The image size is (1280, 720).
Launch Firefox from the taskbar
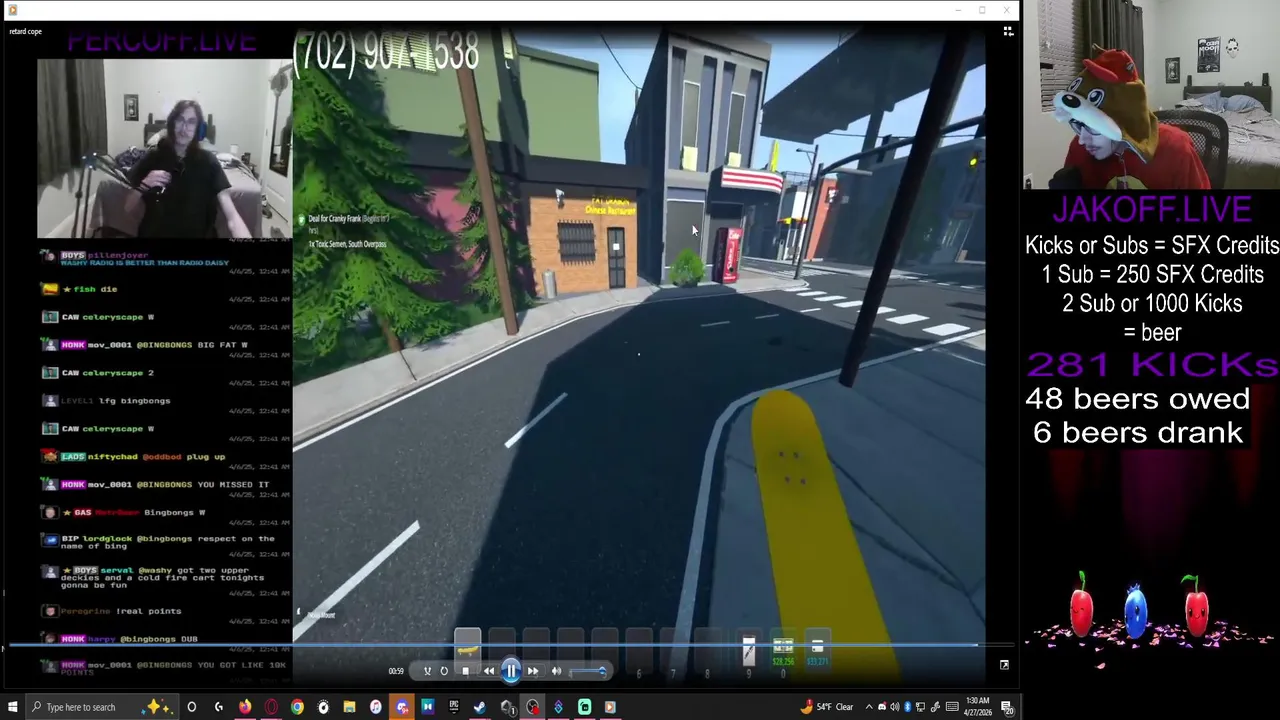245,707
